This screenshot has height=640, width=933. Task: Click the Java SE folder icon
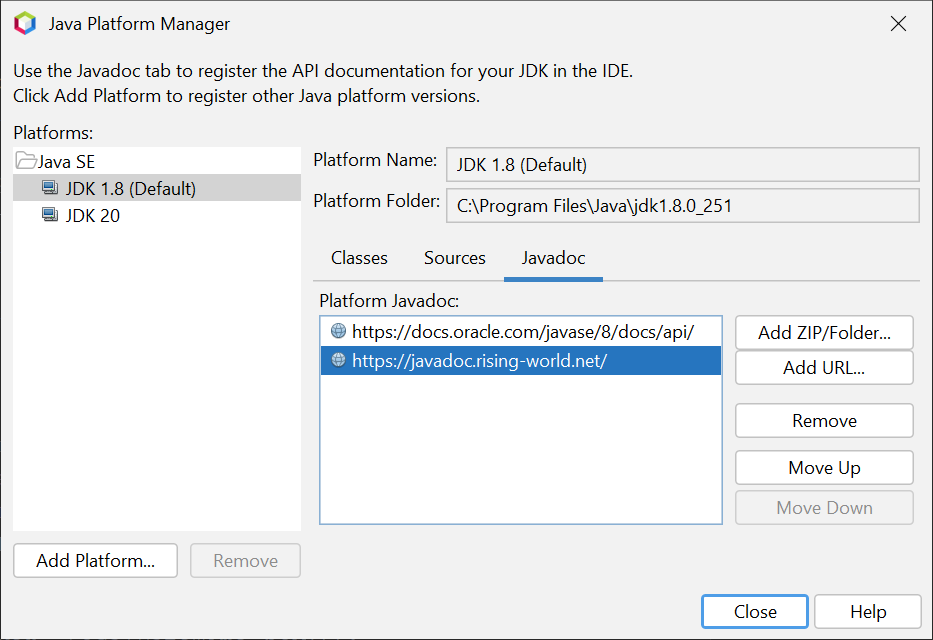pos(26,161)
